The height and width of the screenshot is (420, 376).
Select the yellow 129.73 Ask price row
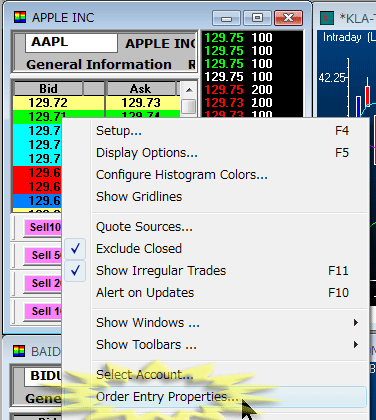click(x=142, y=103)
